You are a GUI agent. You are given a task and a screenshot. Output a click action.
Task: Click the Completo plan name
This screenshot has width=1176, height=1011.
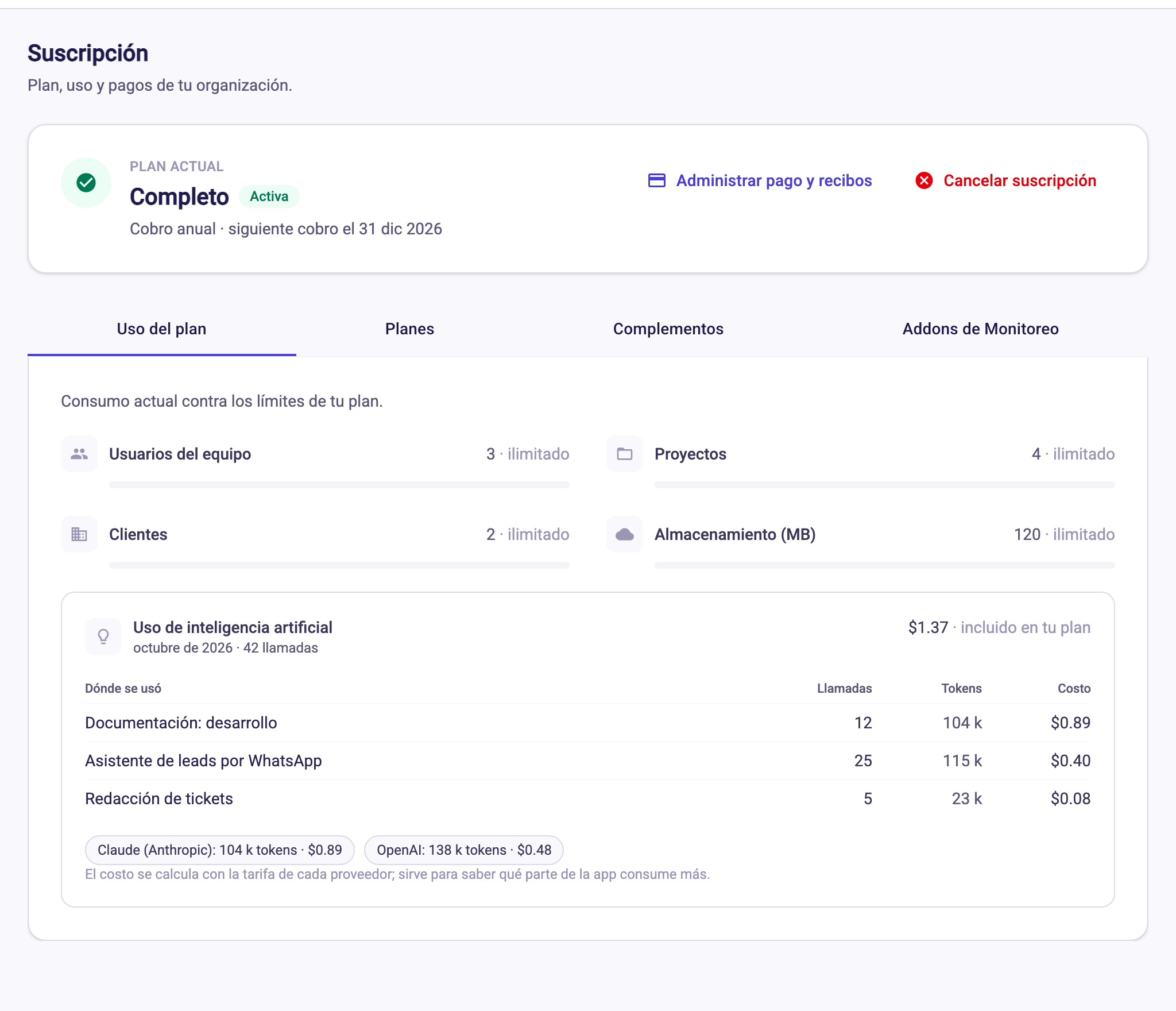point(179,197)
